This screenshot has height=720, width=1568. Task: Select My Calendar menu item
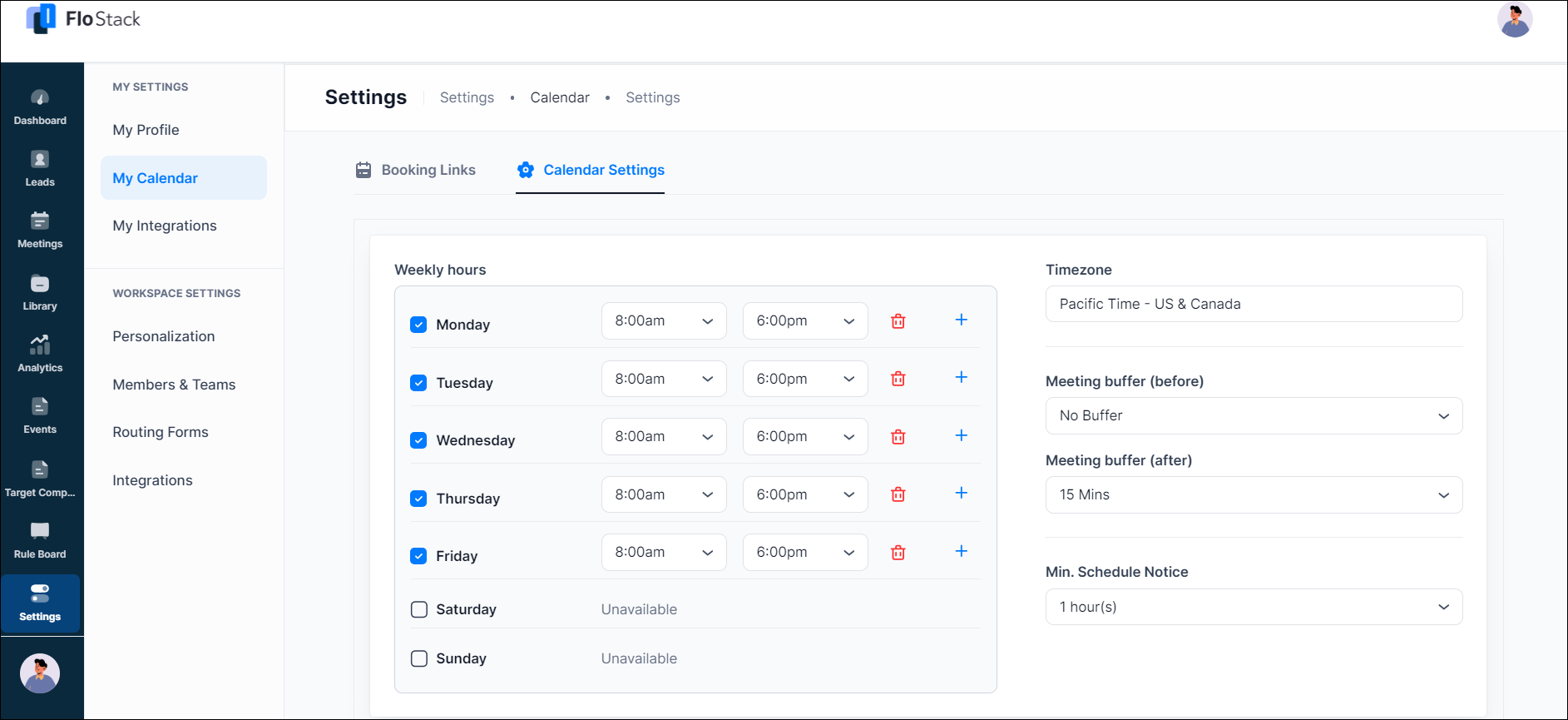(x=184, y=178)
